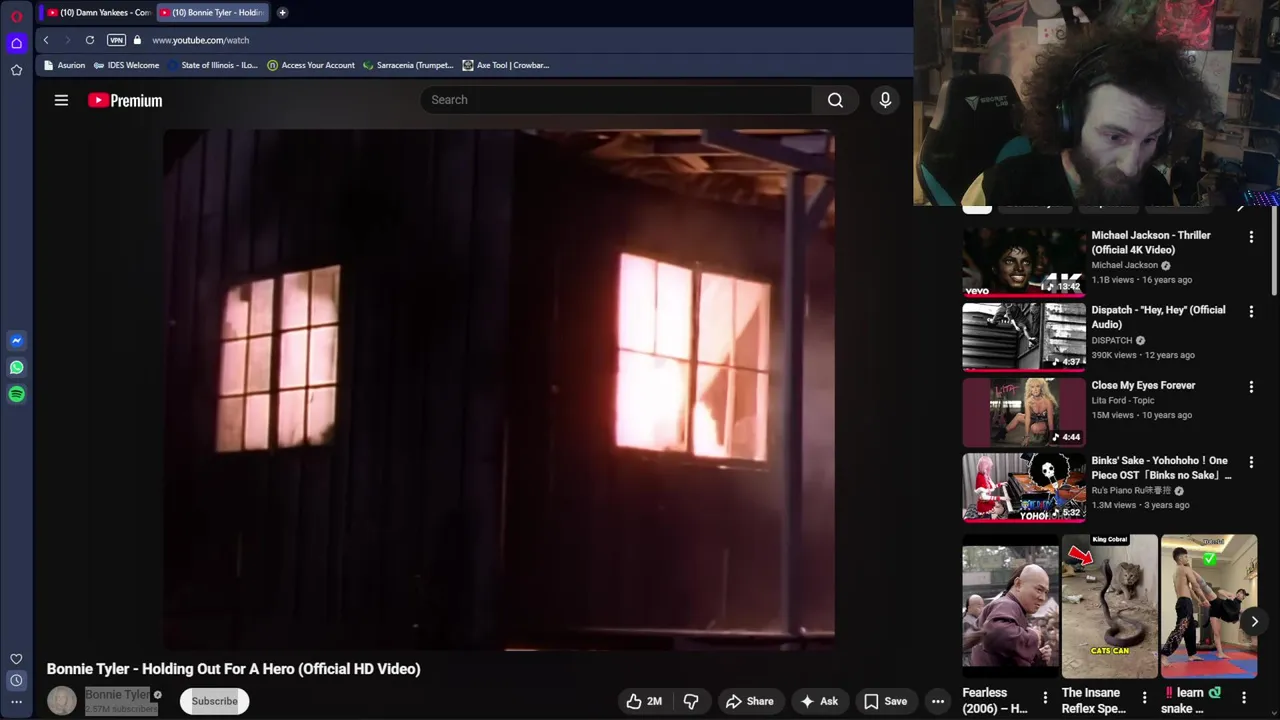
Task: Open the Opera menu logo
Action: [x=16, y=16]
